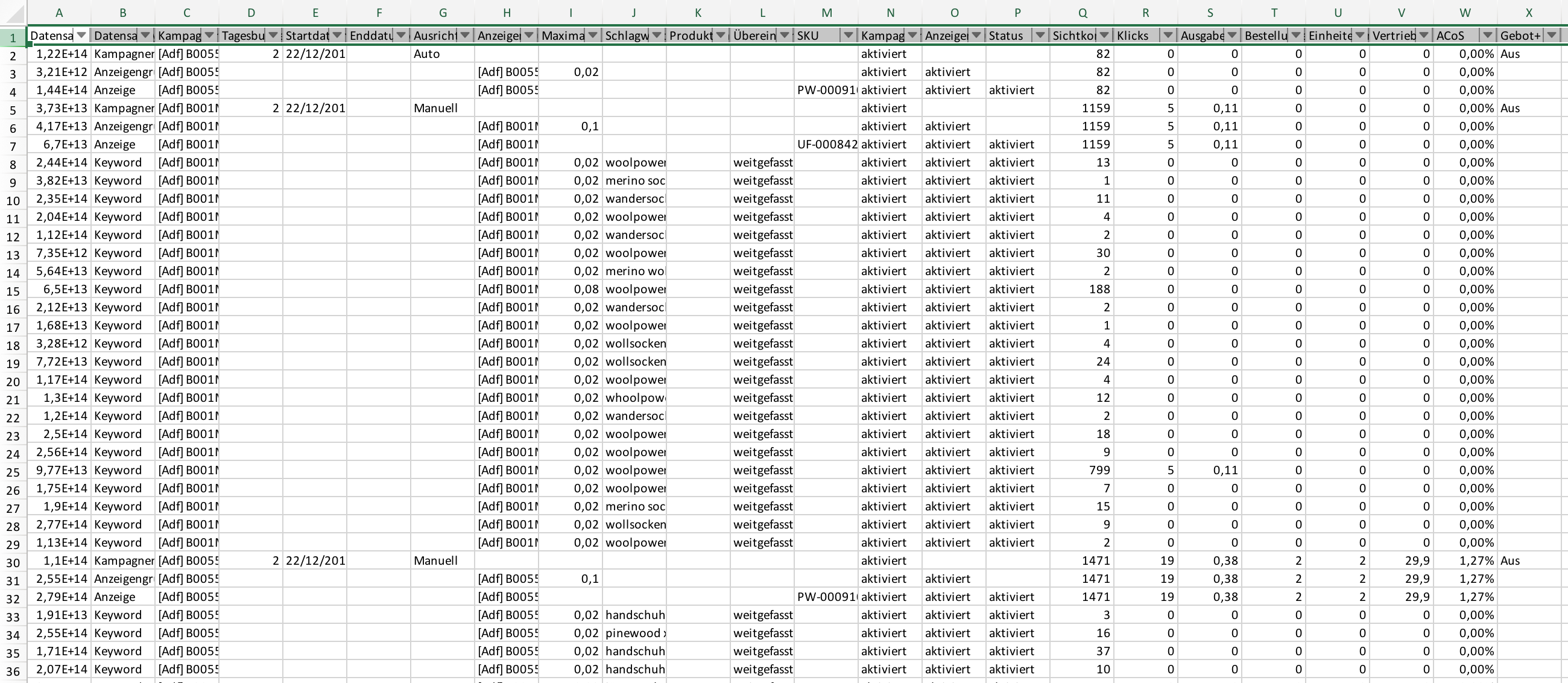This screenshot has height=683, width=1568.
Task: Open Status column filter dropdown
Action: tap(1040, 36)
